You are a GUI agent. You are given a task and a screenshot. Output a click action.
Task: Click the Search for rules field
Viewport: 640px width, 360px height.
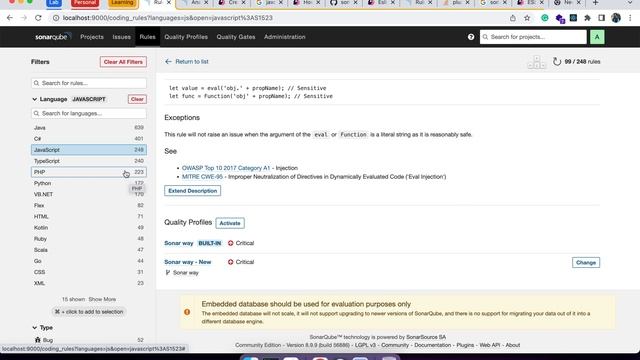pyautogui.click(x=89, y=83)
